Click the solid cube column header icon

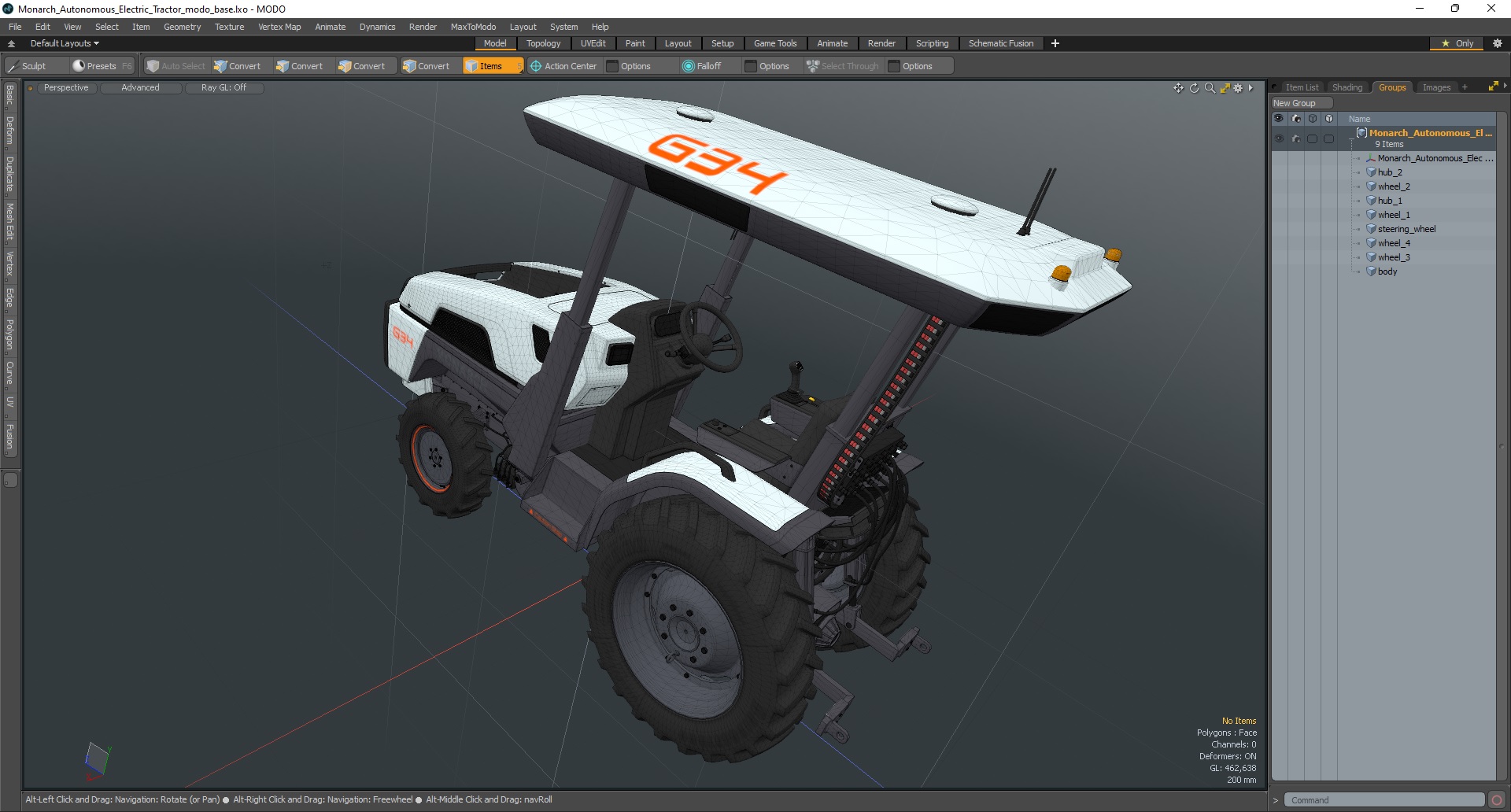(x=1328, y=119)
